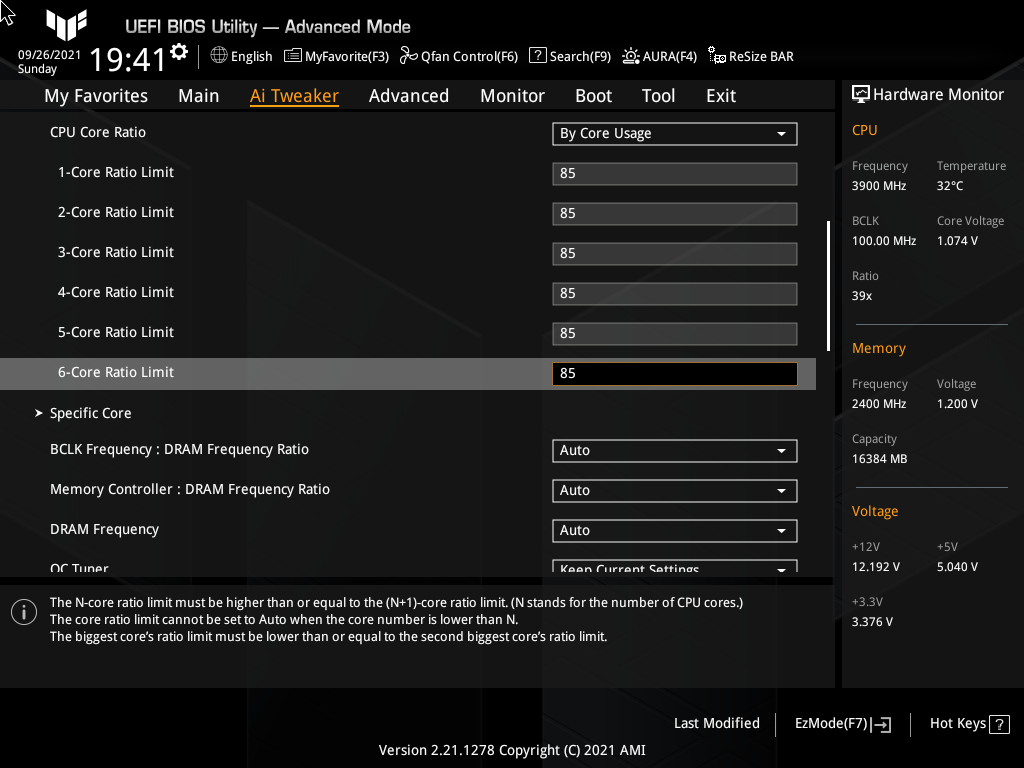Open the ReSize BAR setting
The image size is (1024, 768).
click(750, 56)
